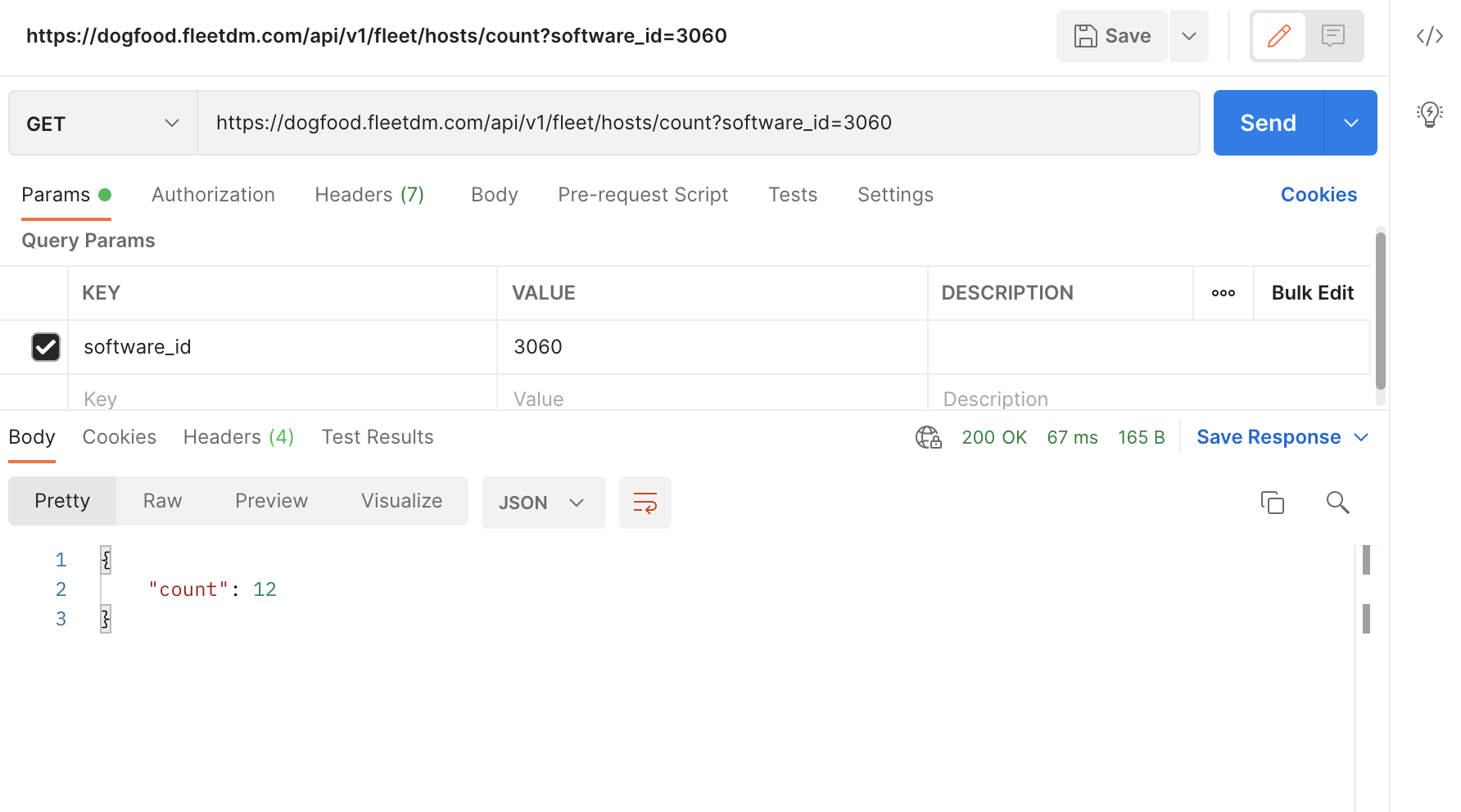Viewport: 1461px width, 812px height.
Task: Uncheck the software_id query parameter
Action: [x=46, y=347]
